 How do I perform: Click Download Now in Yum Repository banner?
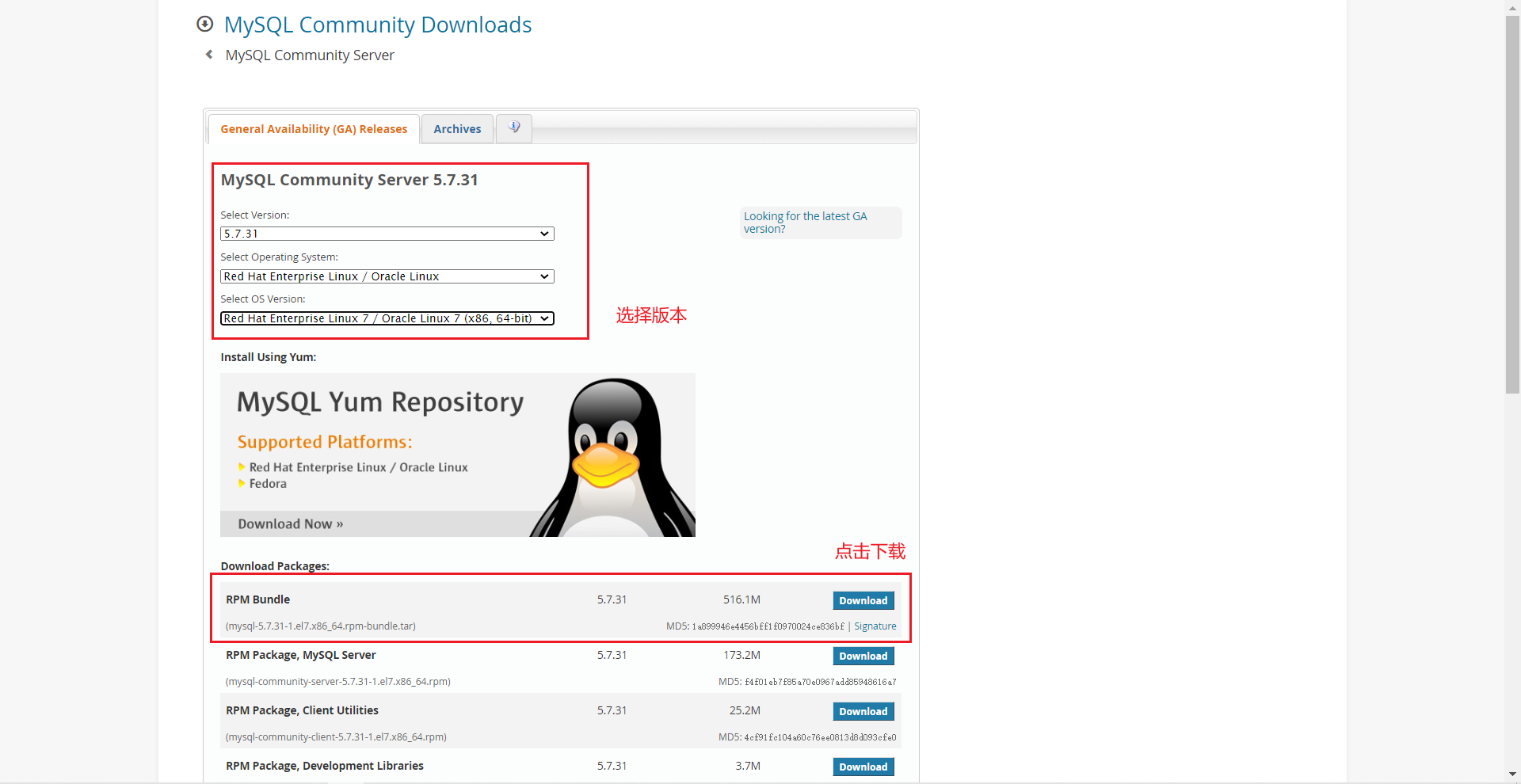(291, 524)
